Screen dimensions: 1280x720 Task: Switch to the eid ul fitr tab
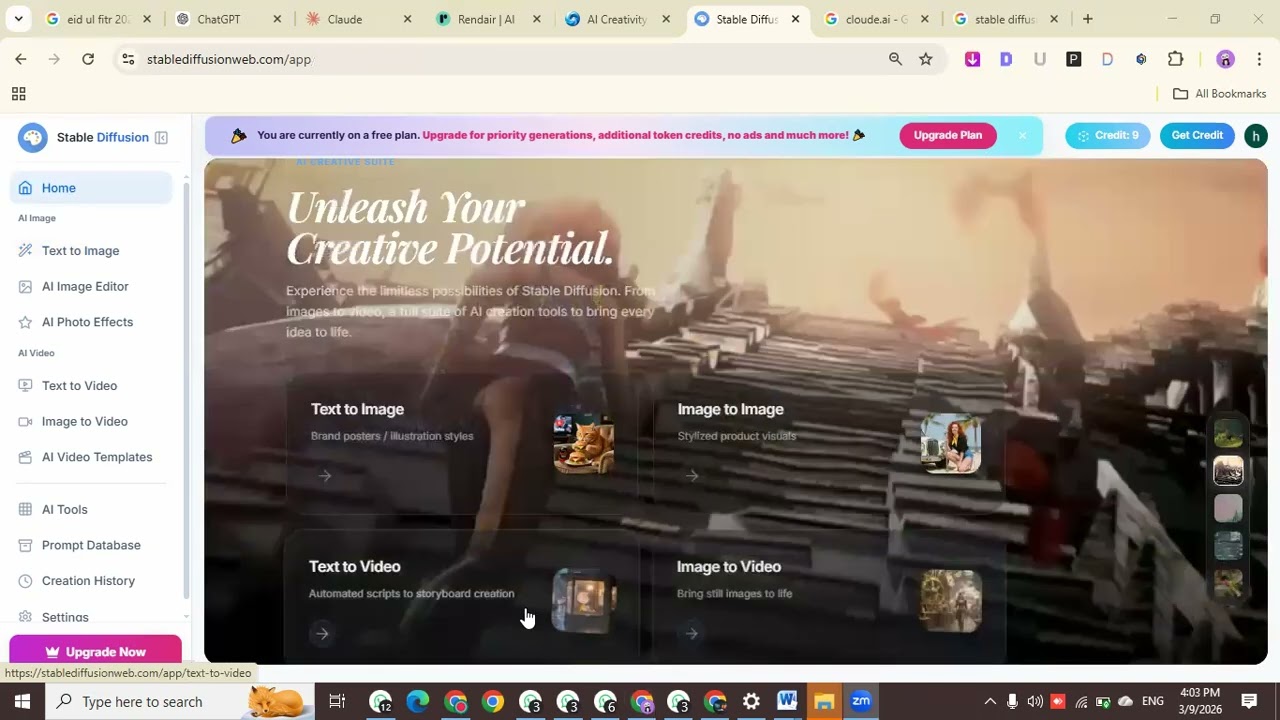98,19
